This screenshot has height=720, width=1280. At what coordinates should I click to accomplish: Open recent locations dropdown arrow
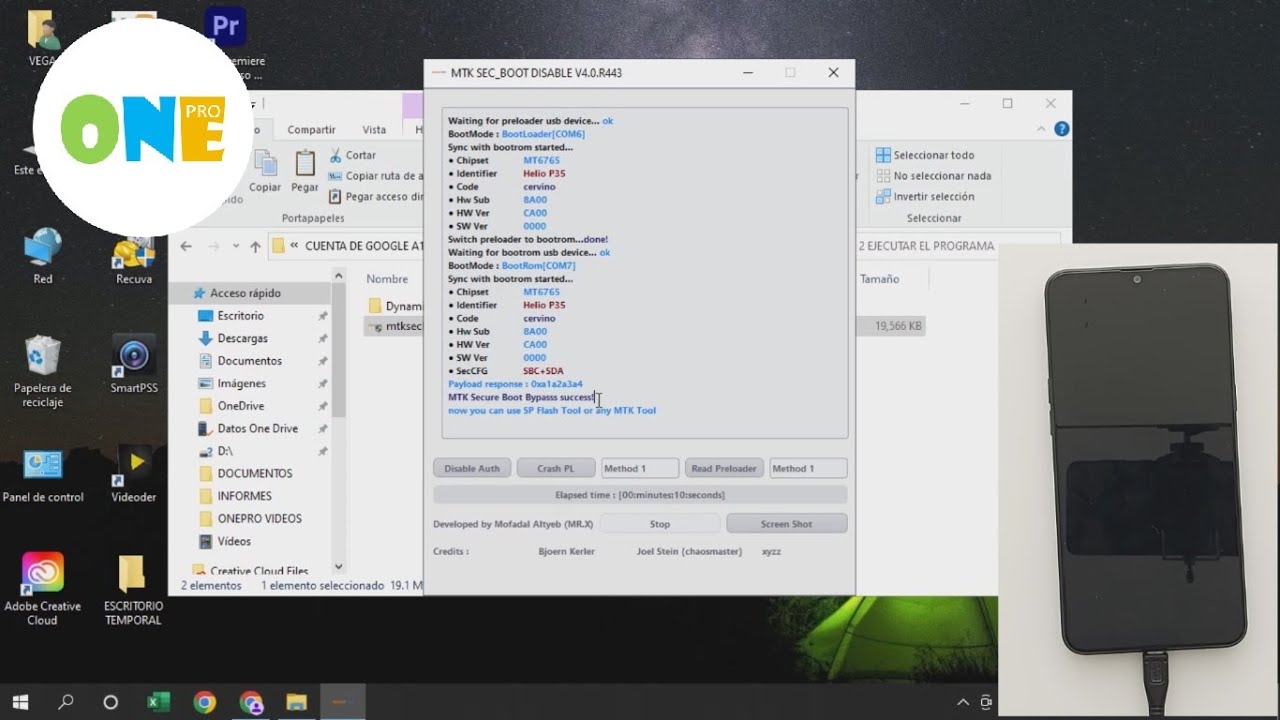click(236, 246)
